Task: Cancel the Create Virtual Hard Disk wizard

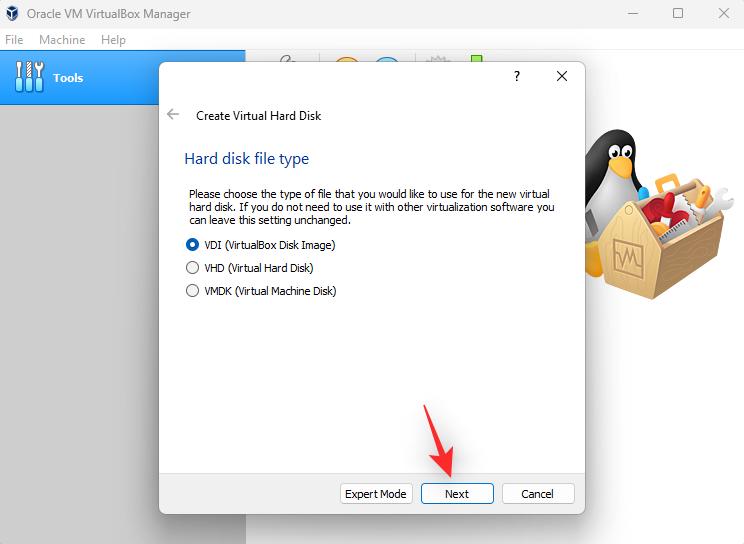Action: click(x=538, y=494)
